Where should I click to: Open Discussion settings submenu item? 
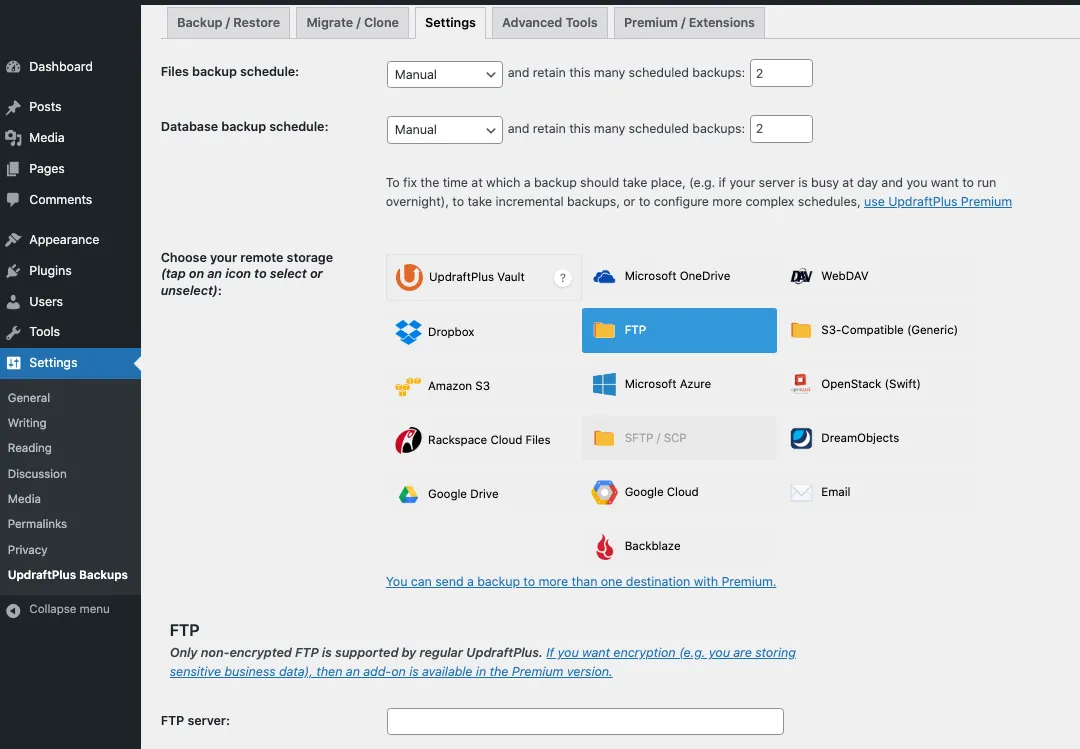pos(37,474)
